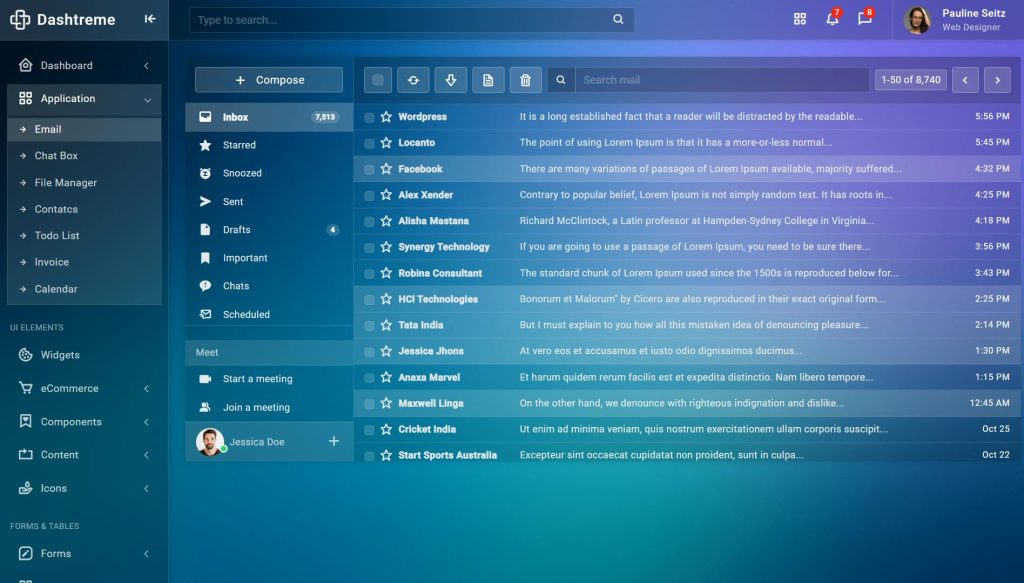Open the apps grid icon in the header
This screenshot has height=583, width=1024.
[799, 19]
